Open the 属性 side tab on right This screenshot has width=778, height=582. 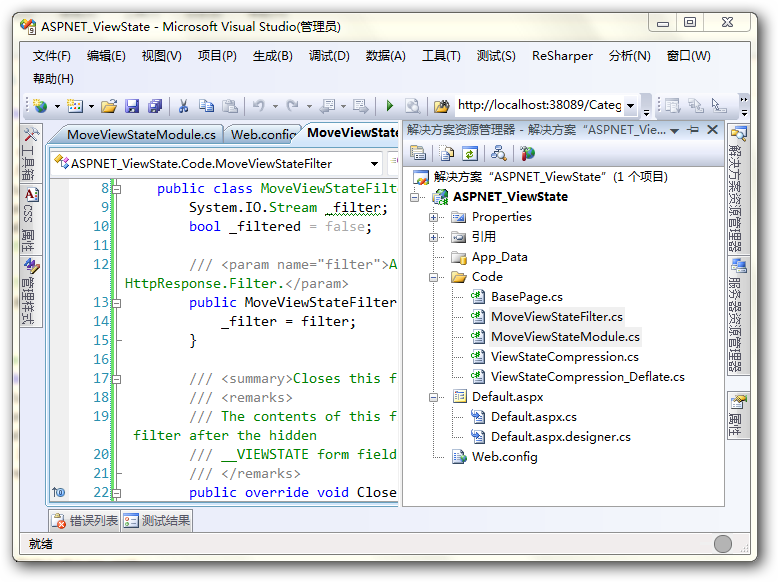(x=738, y=415)
